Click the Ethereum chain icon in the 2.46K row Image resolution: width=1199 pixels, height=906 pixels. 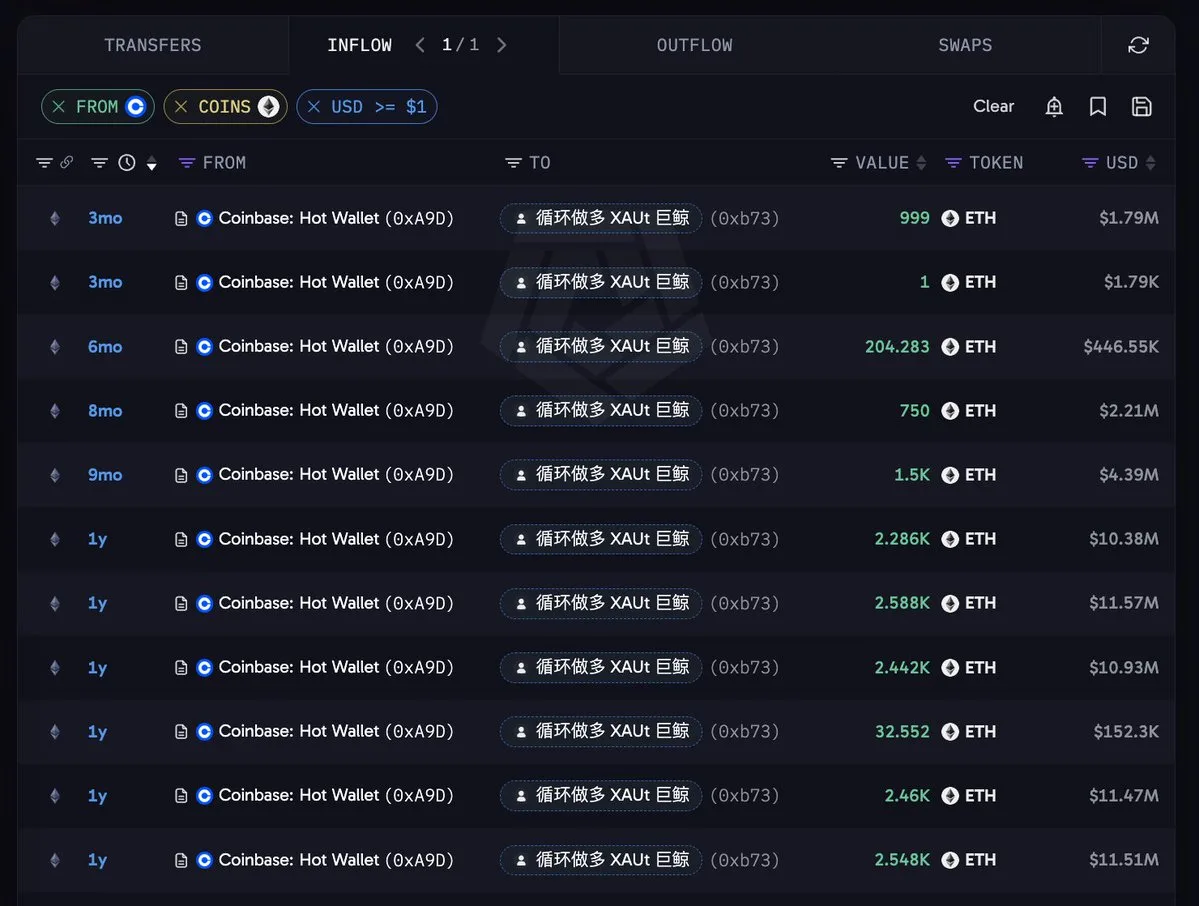point(55,796)
